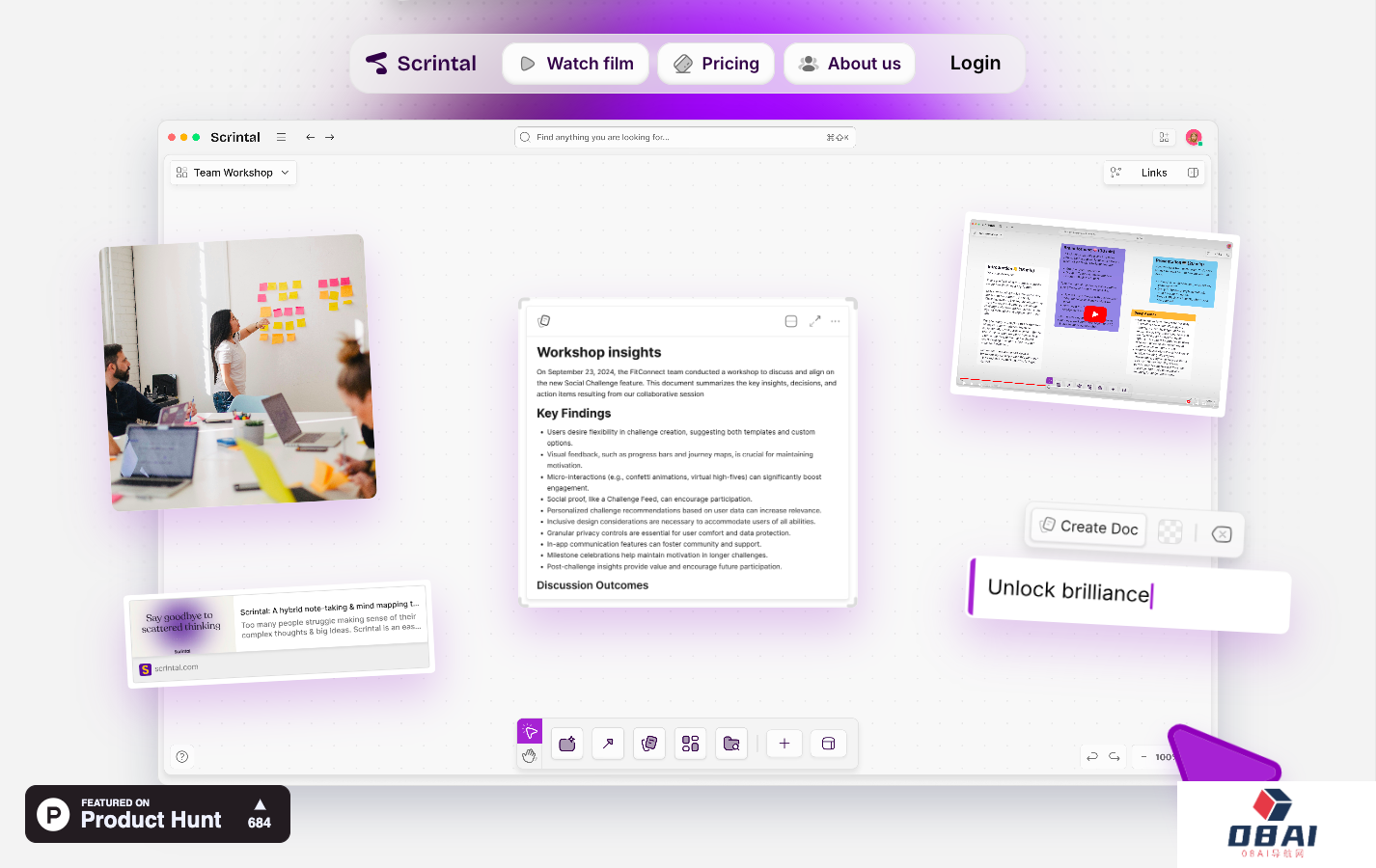Select the pointer tool in bottom toolbar
The height and width of the screenshot is (868, 1376).
tap(530, 731)
